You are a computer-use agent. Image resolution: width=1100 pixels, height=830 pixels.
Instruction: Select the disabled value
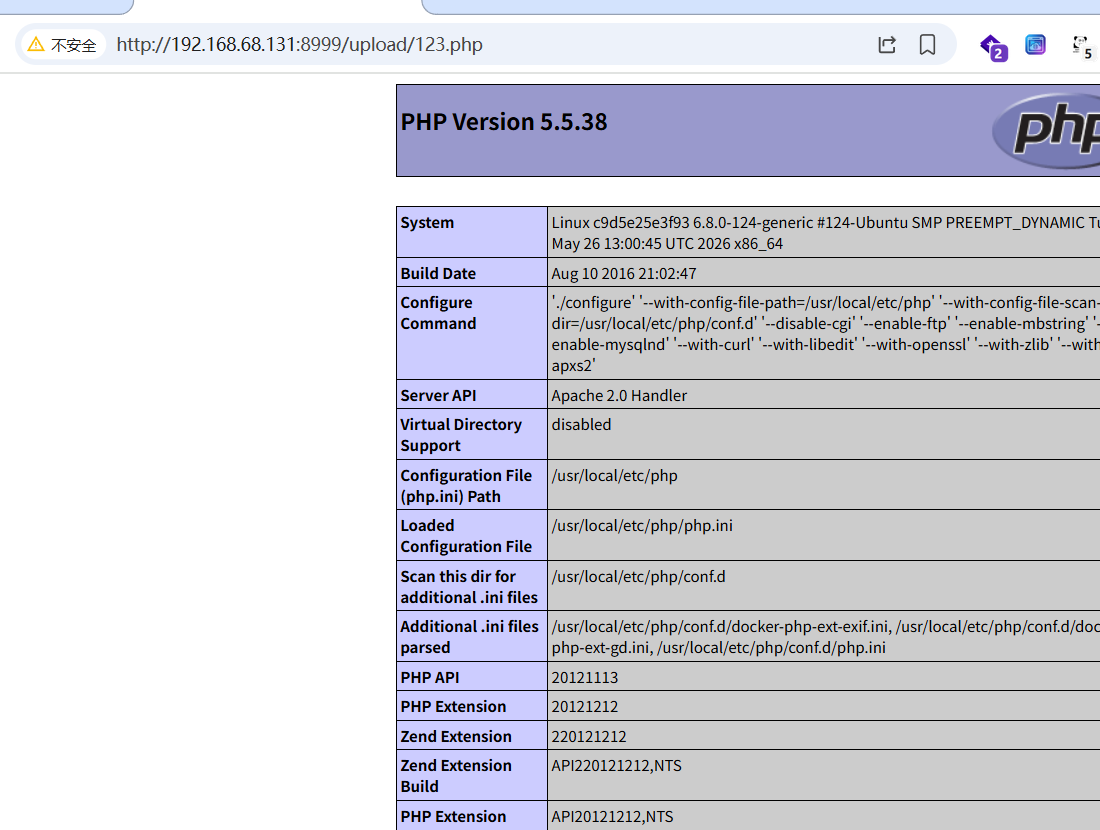581,424
